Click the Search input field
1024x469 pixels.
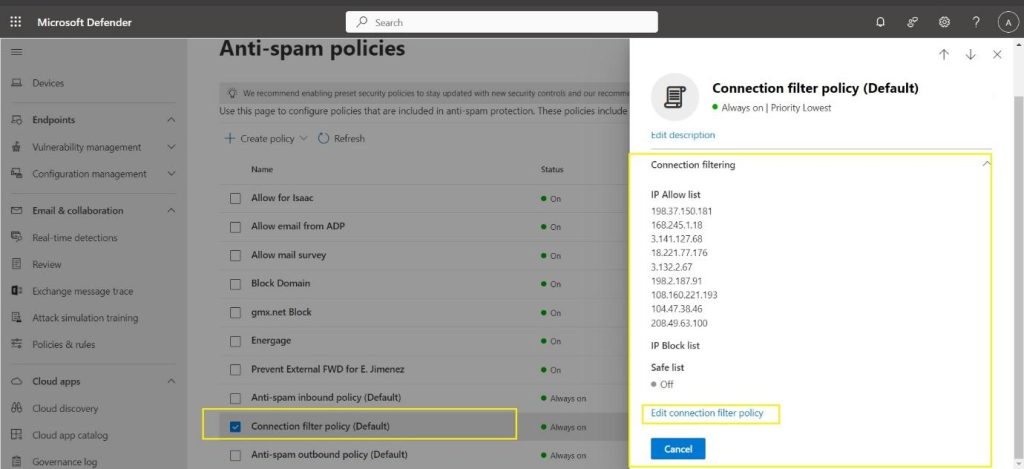click(x=502, y=22)
